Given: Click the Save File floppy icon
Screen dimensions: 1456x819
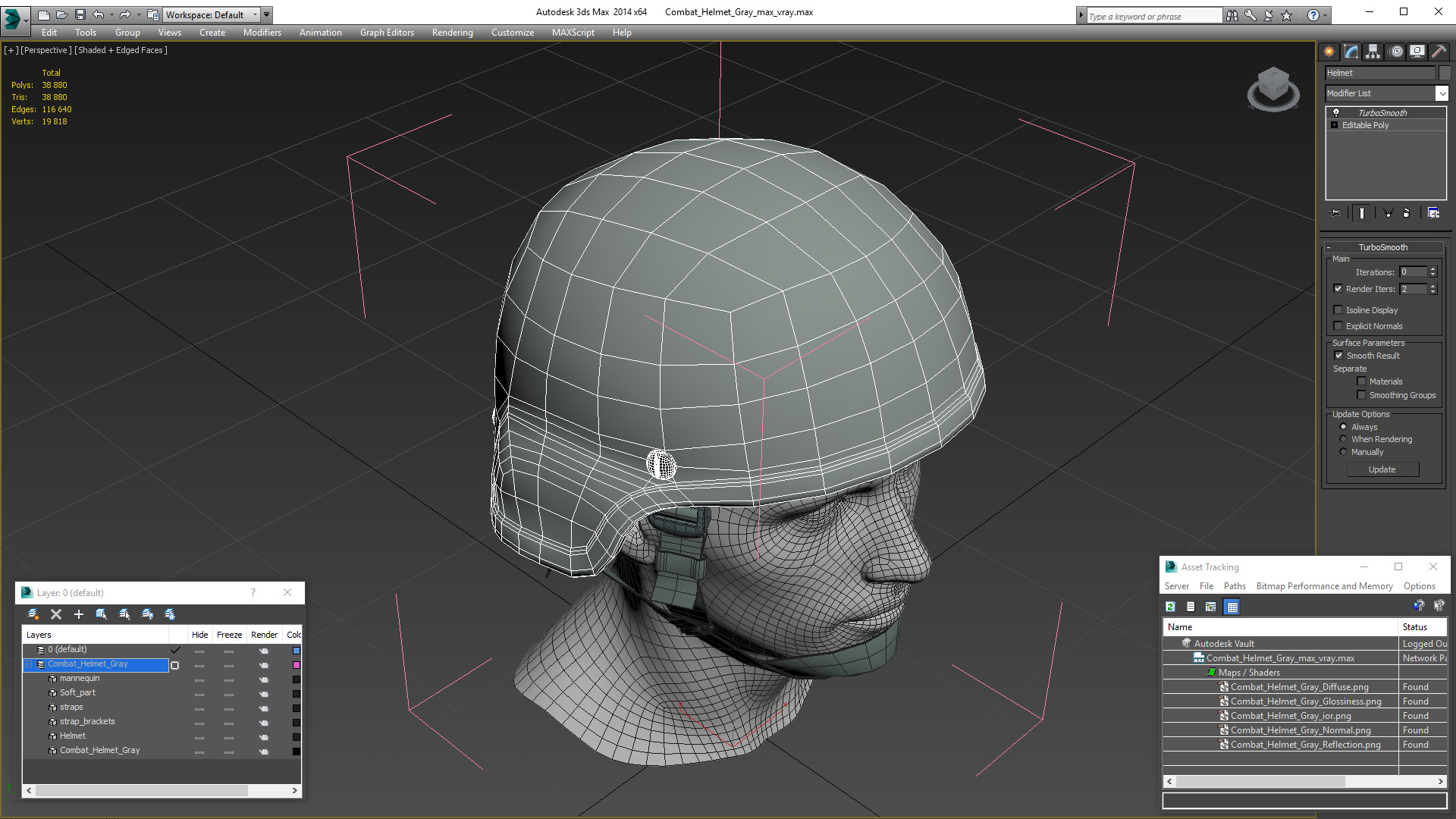Looking at the screenshot, I should coord(80,14).
